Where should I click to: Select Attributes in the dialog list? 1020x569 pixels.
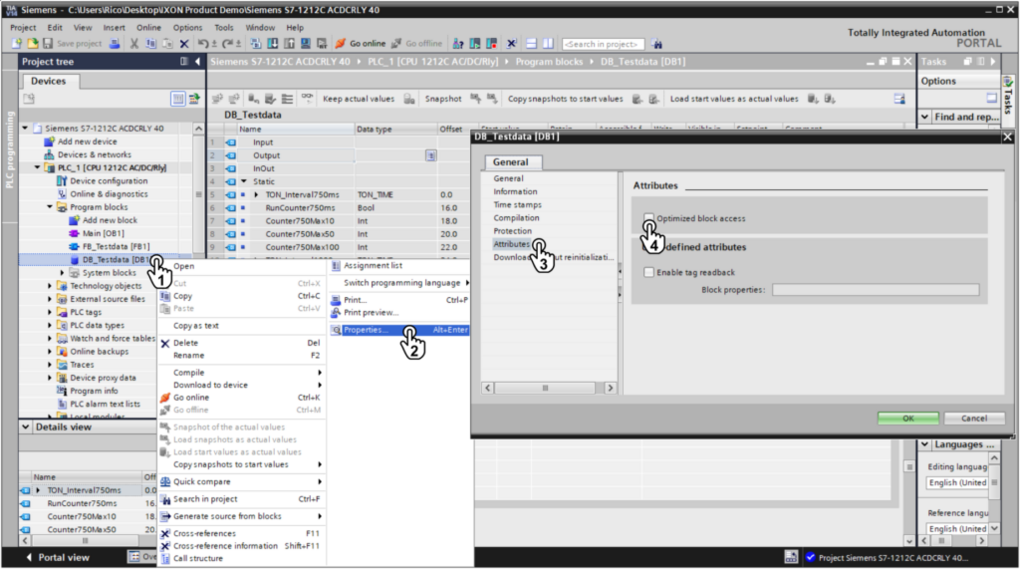pos(511,244)
